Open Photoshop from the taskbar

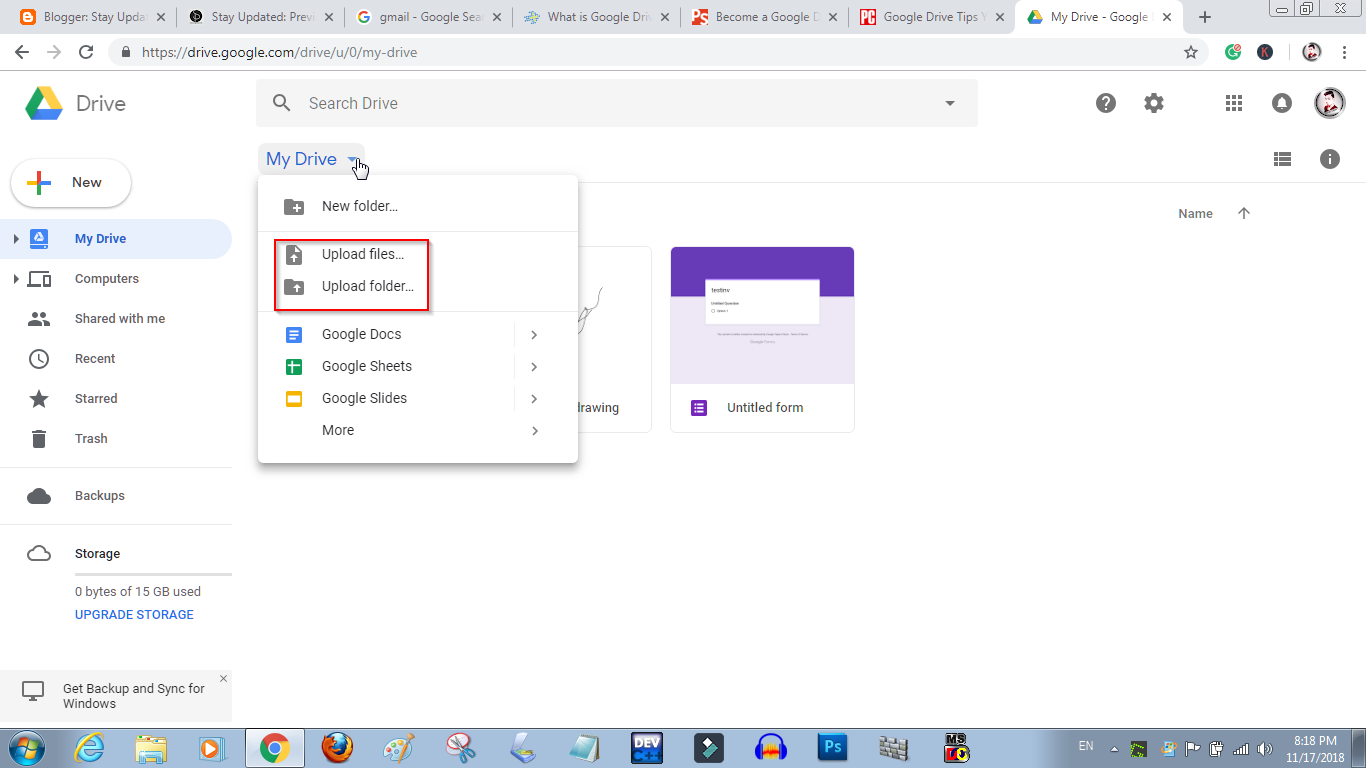click(x=832, y=747)
